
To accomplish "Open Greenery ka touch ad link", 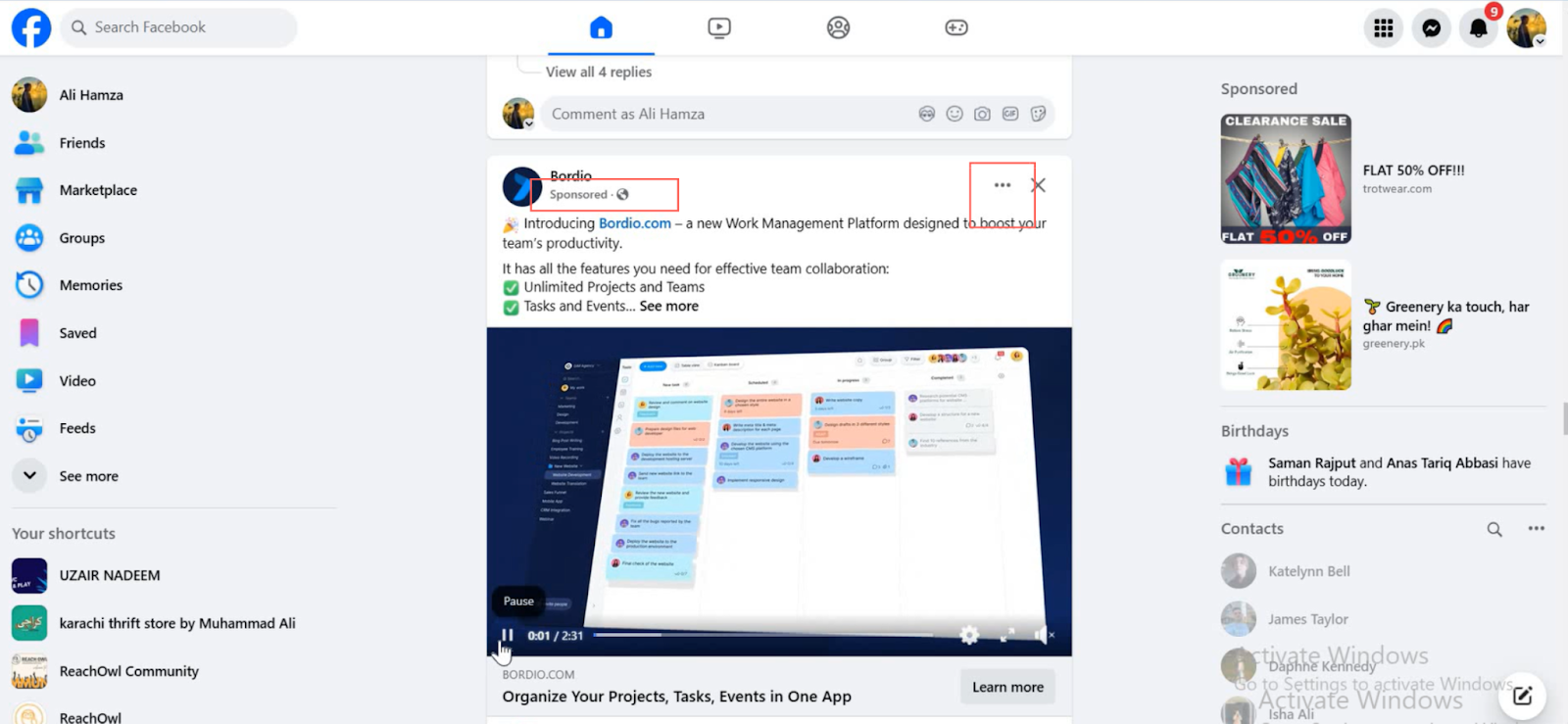I will [x=1446, y=316].
